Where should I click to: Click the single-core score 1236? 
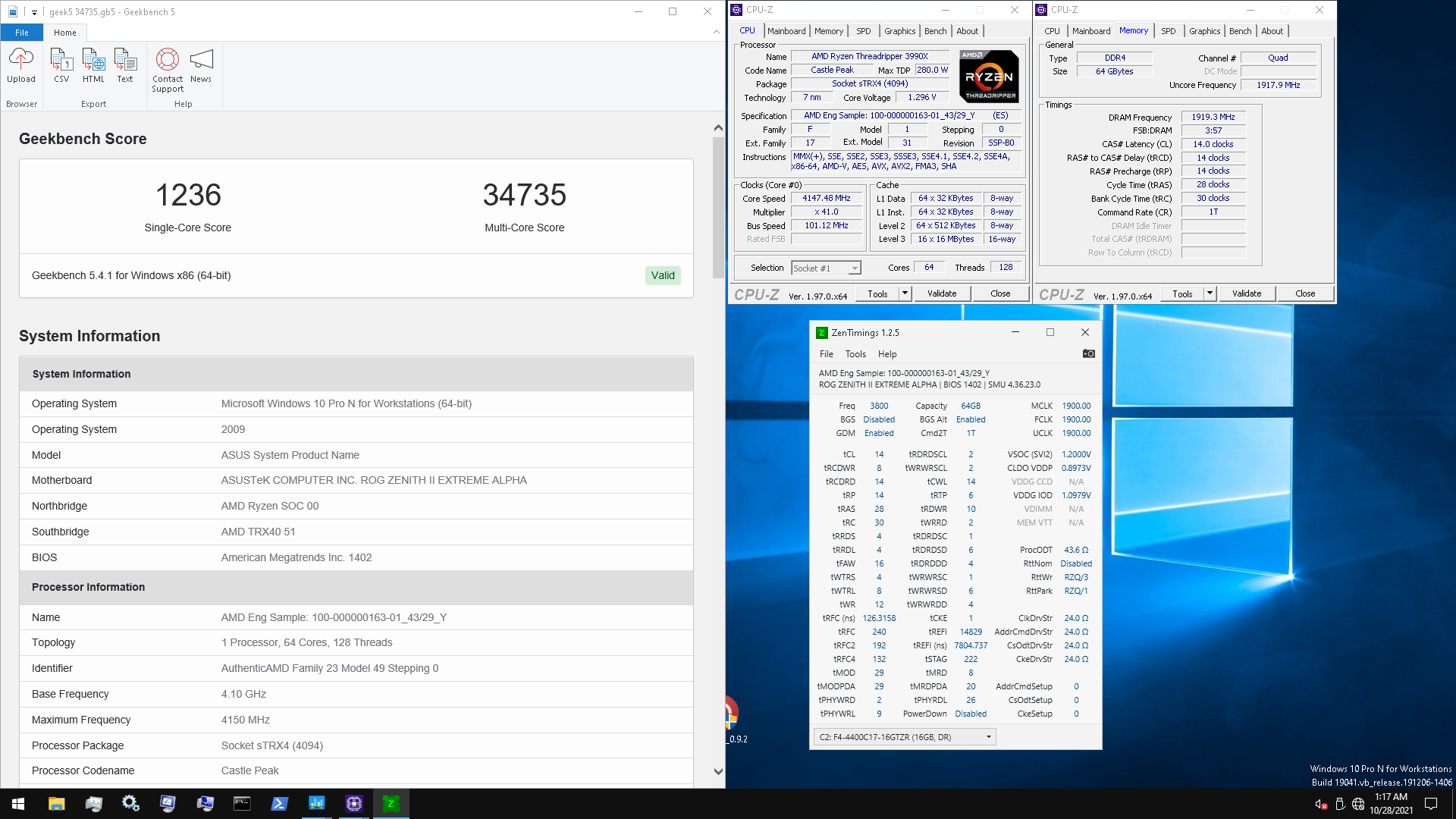pos(188,195)
